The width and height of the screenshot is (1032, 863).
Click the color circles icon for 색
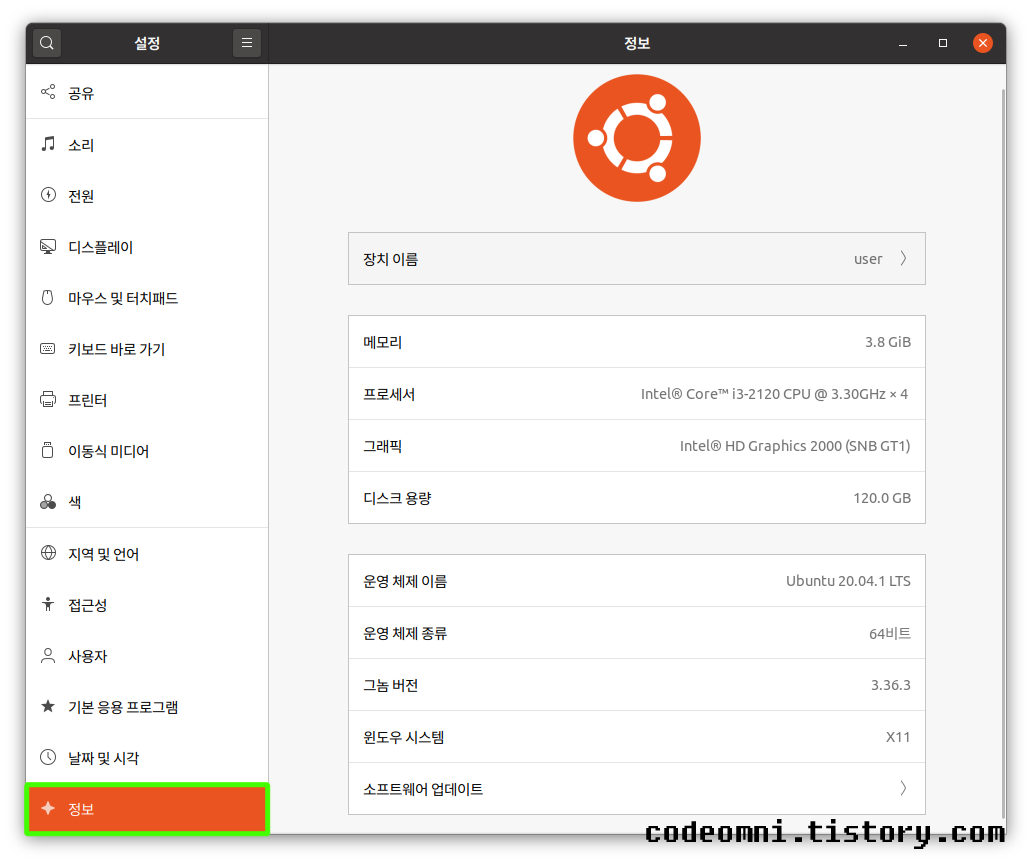pyautogui.click(x=48, y=502)
